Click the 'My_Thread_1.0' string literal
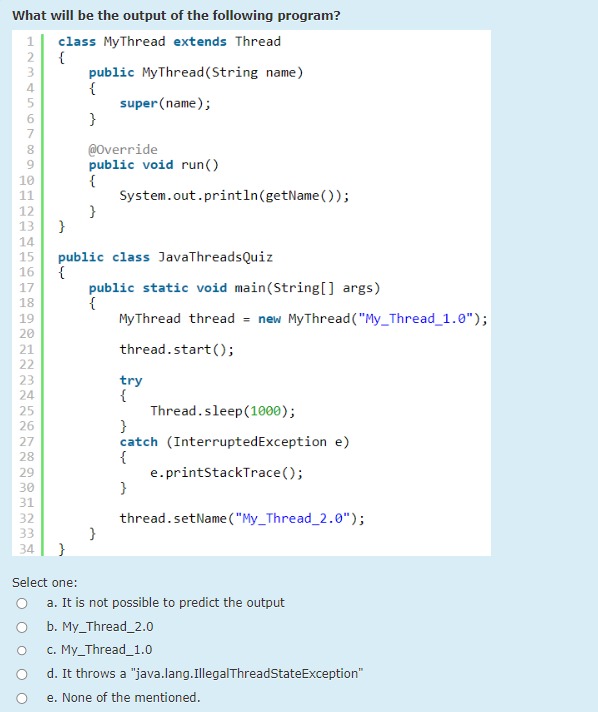The width and height of the screenshot is (598, 712). coord(416,319)
